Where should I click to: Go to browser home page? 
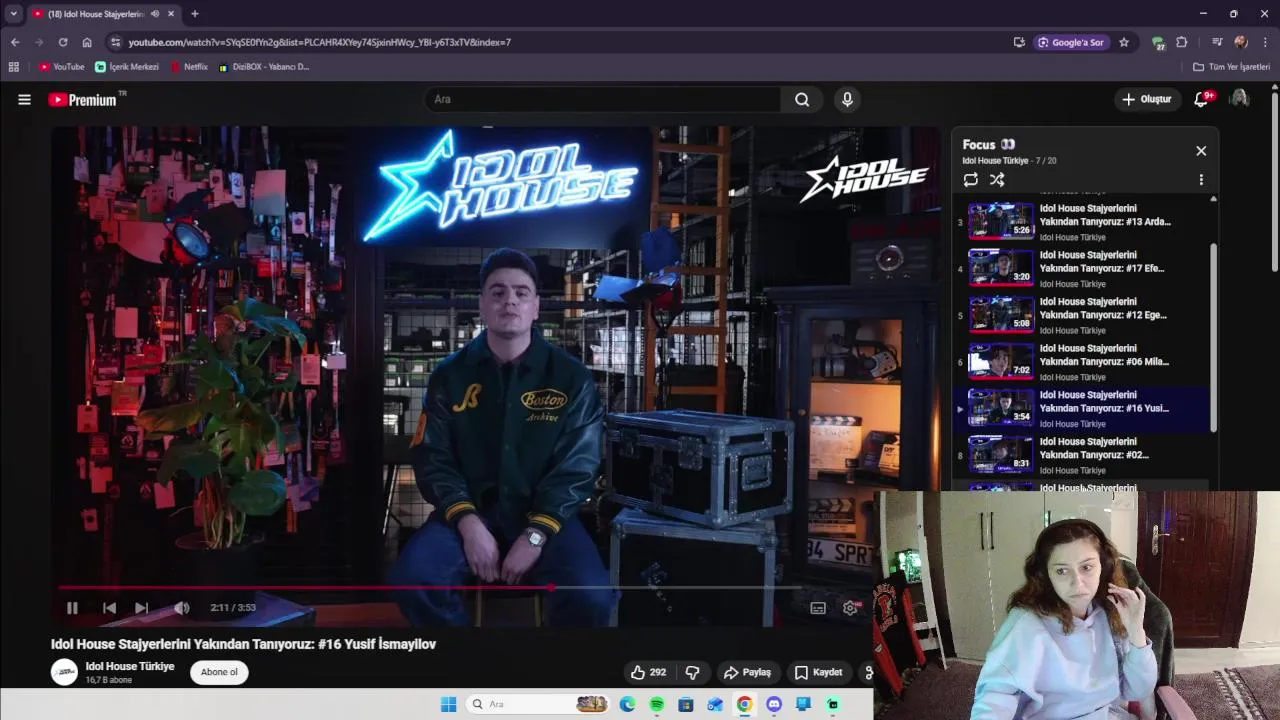[87, 42]
